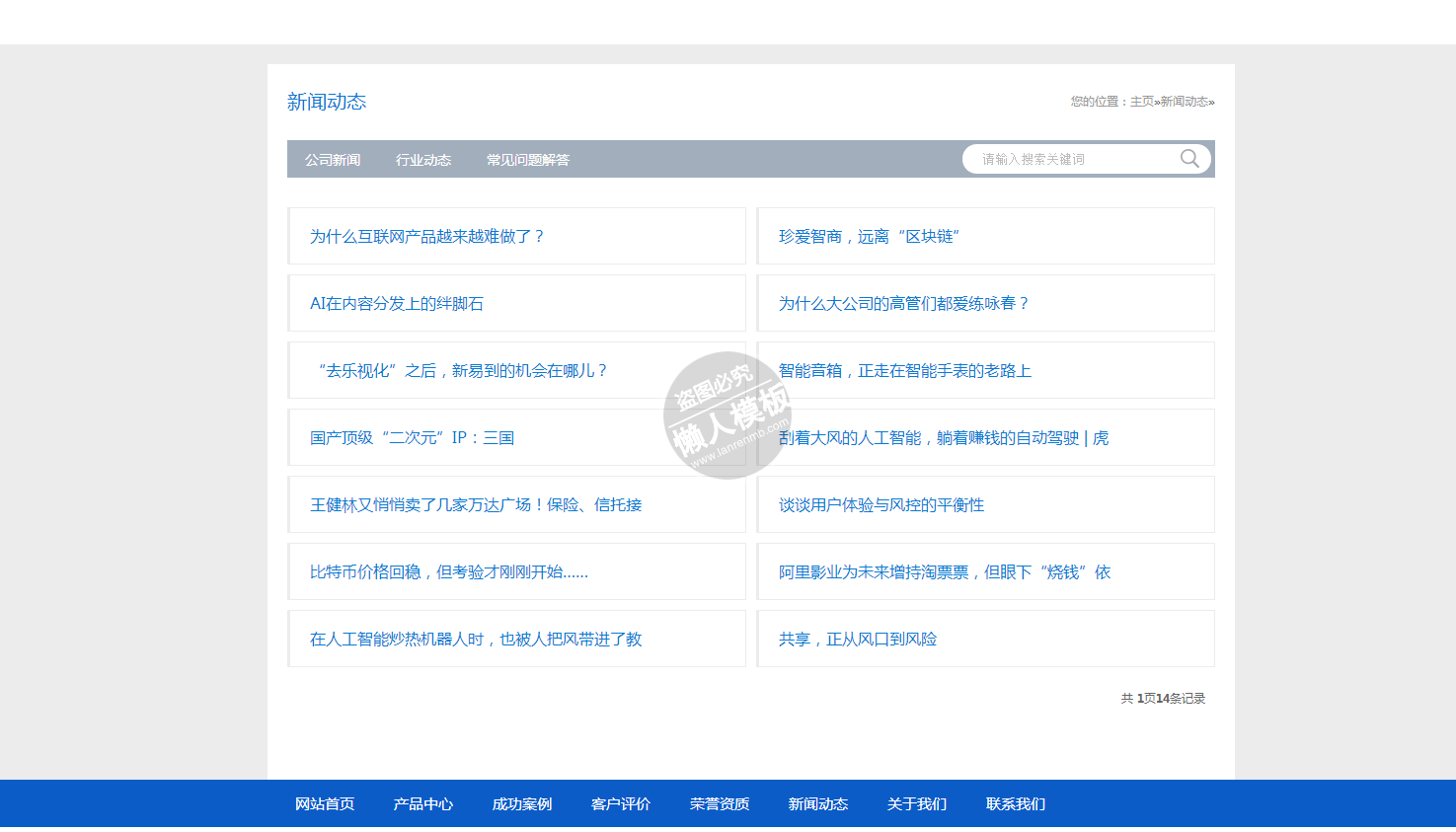The image size is (1456, 832).
Task: Read article 共享，正从风口到风险
Action: pos(857,640)
